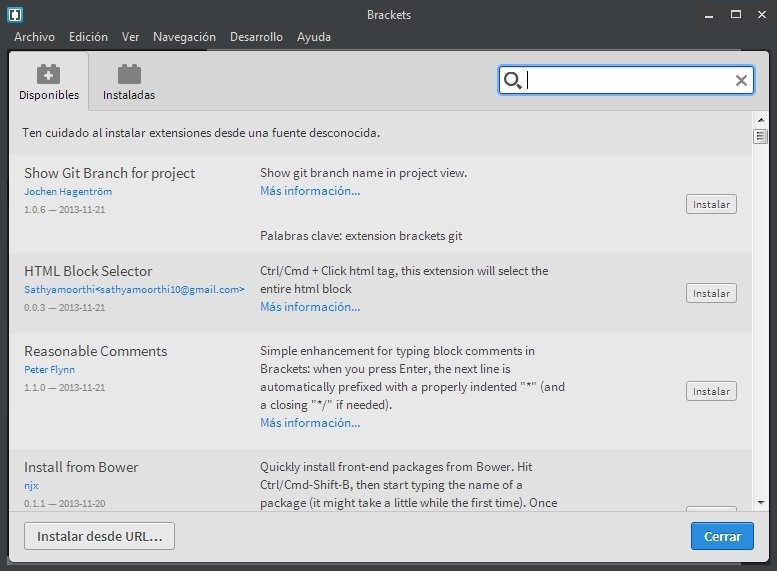Click Instalar desde URL button
Image resolution: width=777 pixels, height=571 pixels.
(x=100, y=536)
